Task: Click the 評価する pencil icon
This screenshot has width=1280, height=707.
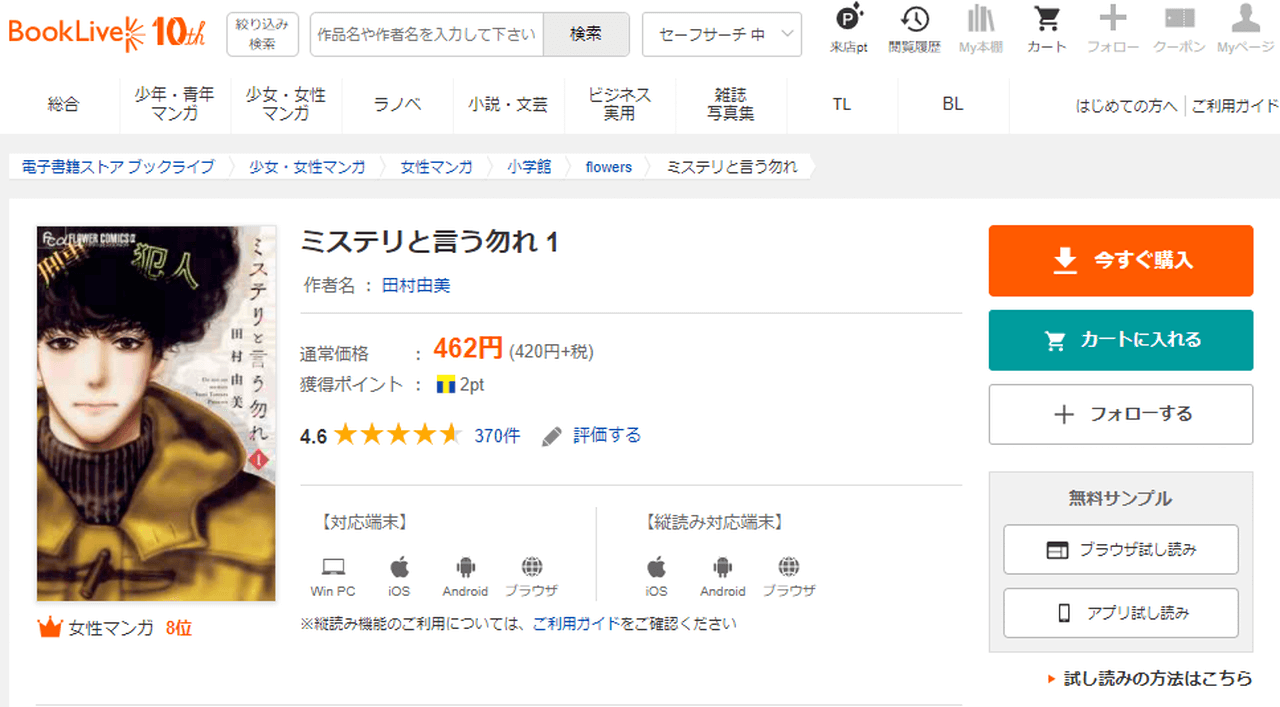Action: [x=552, y=436]
